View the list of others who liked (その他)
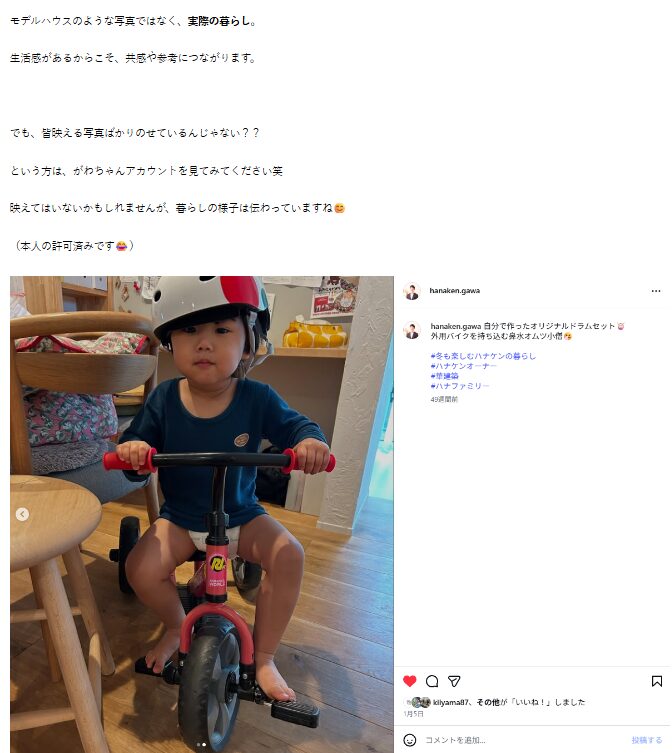This screenshot has width=672, height=753. (x=488, y=702)
